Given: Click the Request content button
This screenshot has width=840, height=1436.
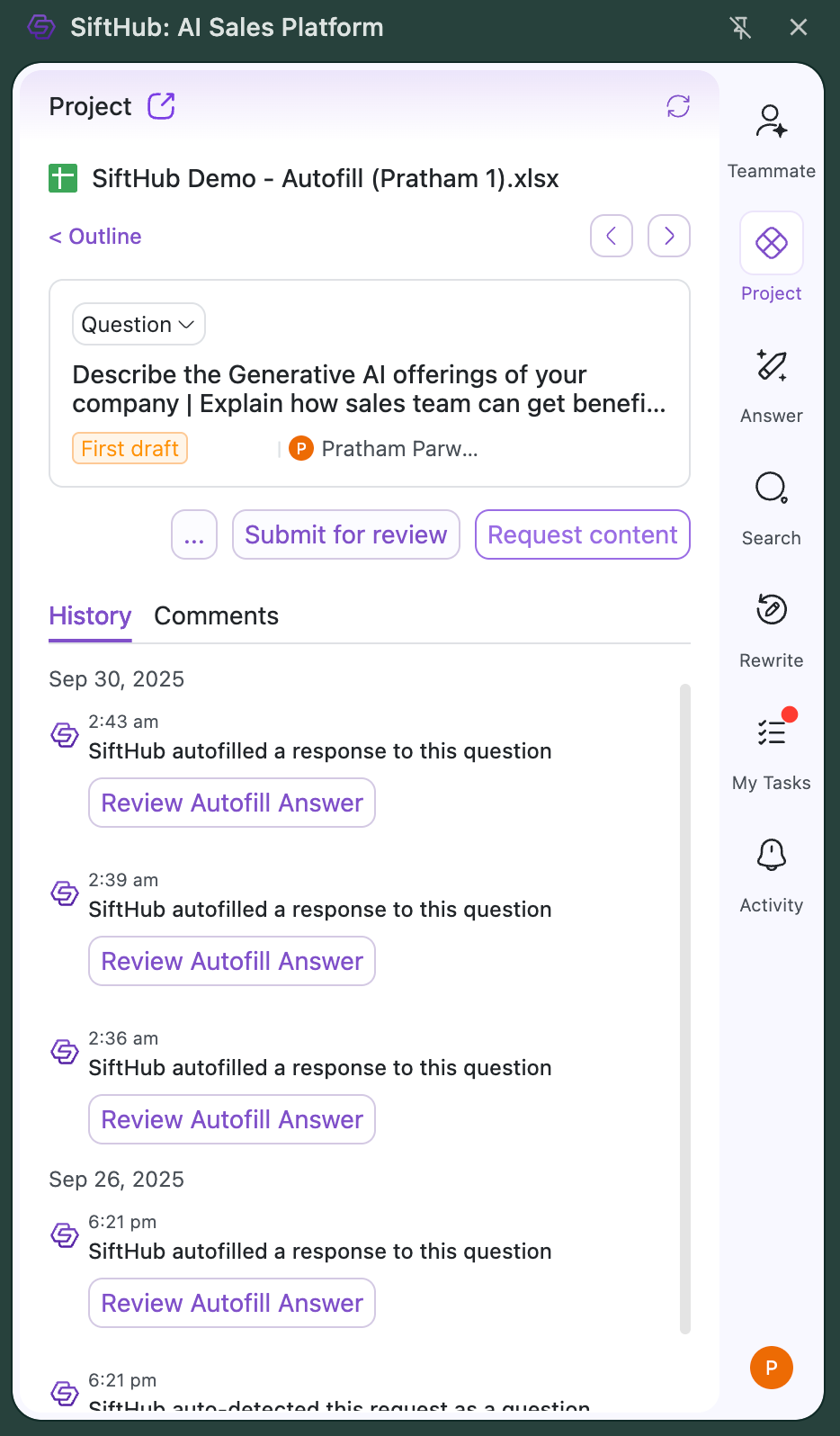Looking at the screenshot, I should tap(582, 535).
